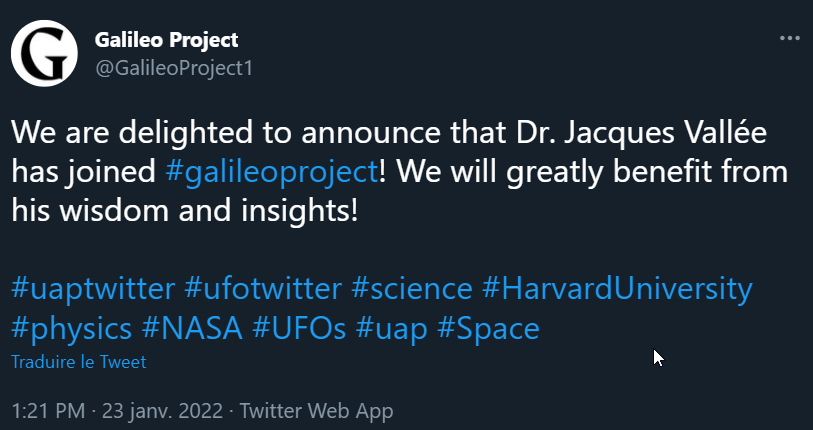Click the Galileo Project display name
The image size is (813, 430).
coord(166,40)
